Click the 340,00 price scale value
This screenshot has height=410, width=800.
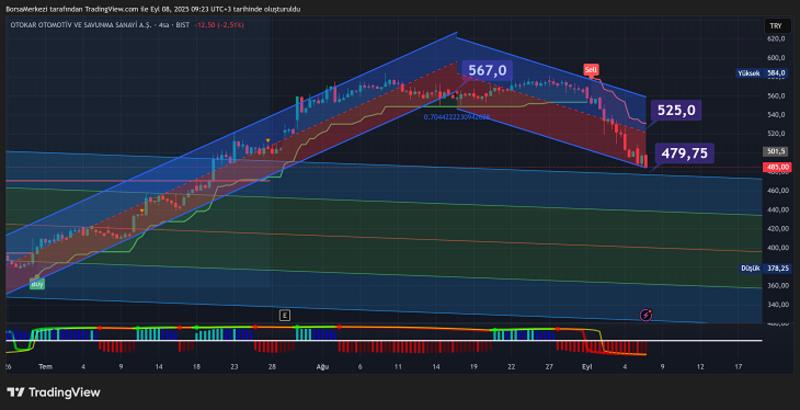[776, 305]
